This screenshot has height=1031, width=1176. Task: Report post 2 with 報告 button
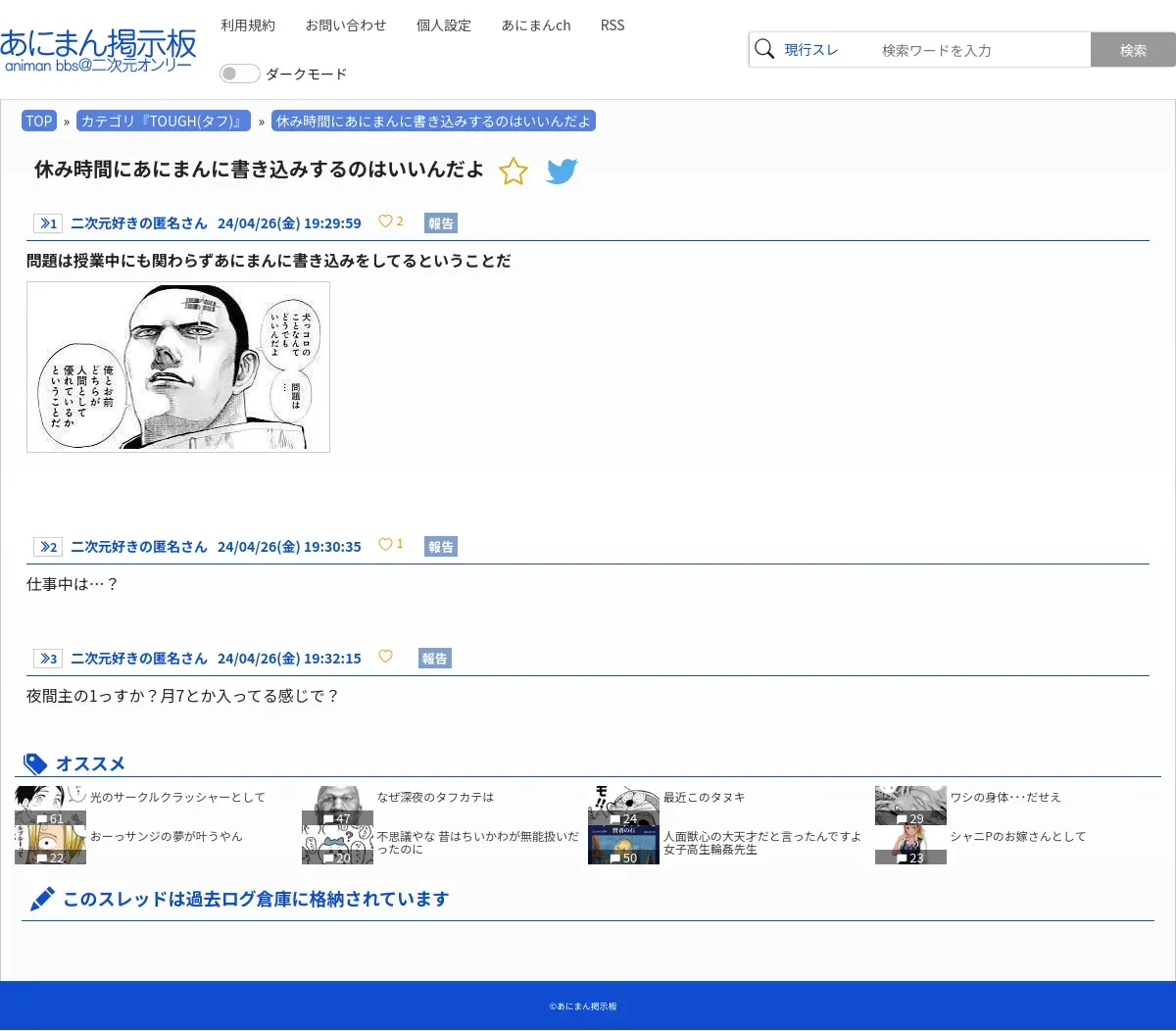[441, 547]
